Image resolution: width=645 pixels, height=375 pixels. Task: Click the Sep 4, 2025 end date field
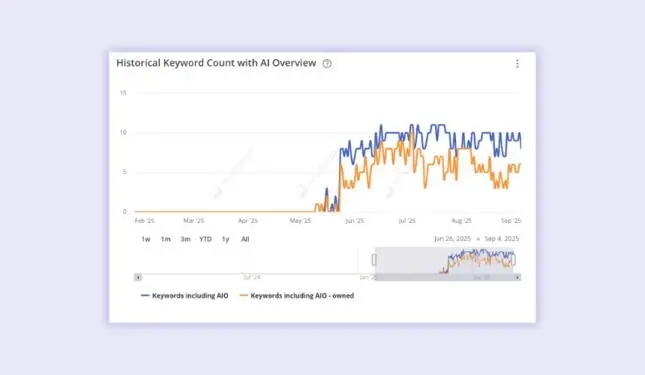(x=502, y=239)
